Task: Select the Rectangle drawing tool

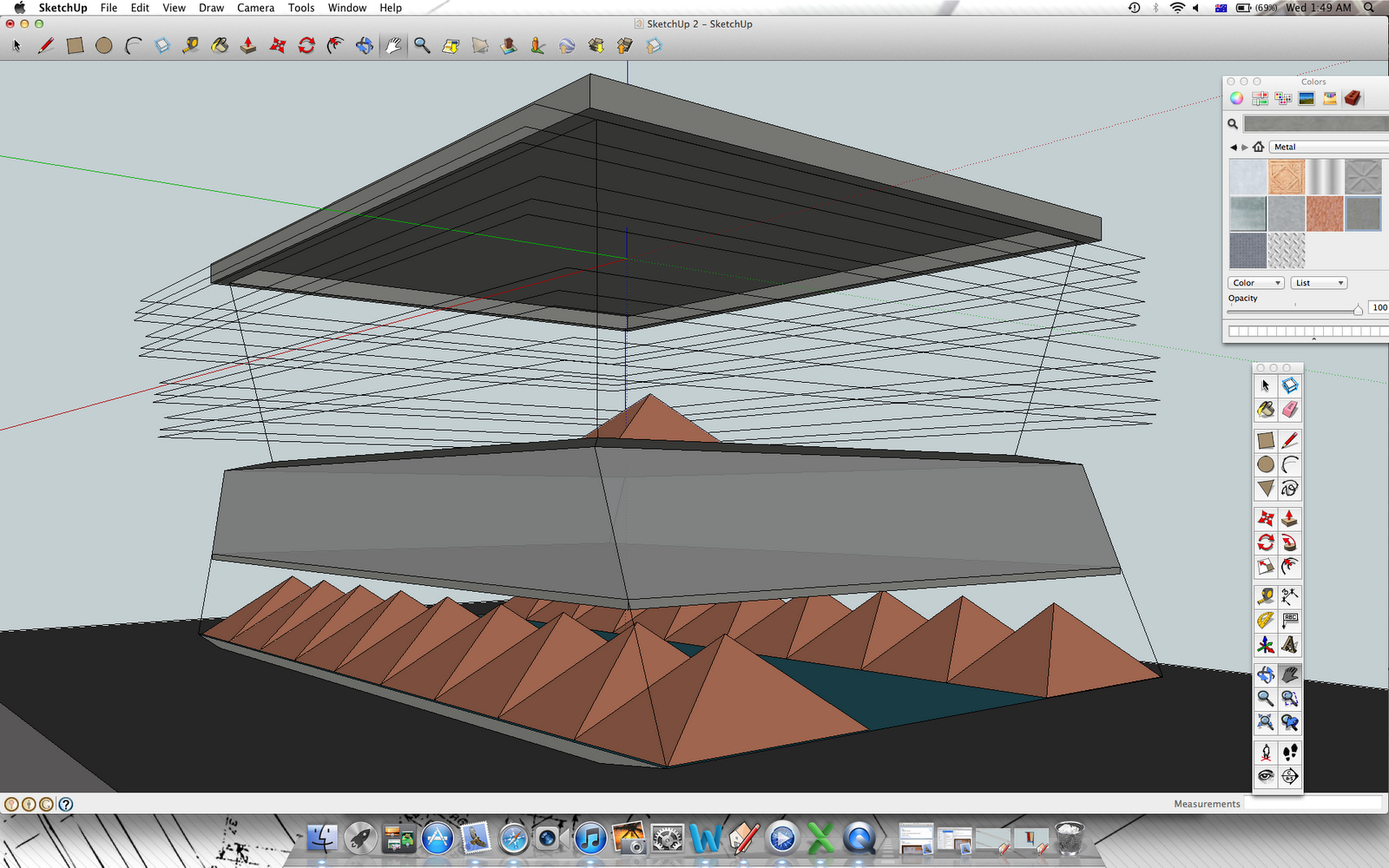Action: pos(75,47)
